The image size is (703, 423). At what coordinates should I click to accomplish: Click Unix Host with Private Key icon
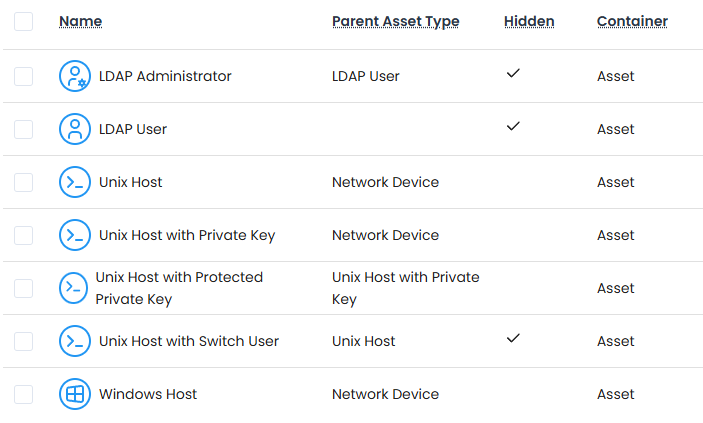(x=75, y=235)
